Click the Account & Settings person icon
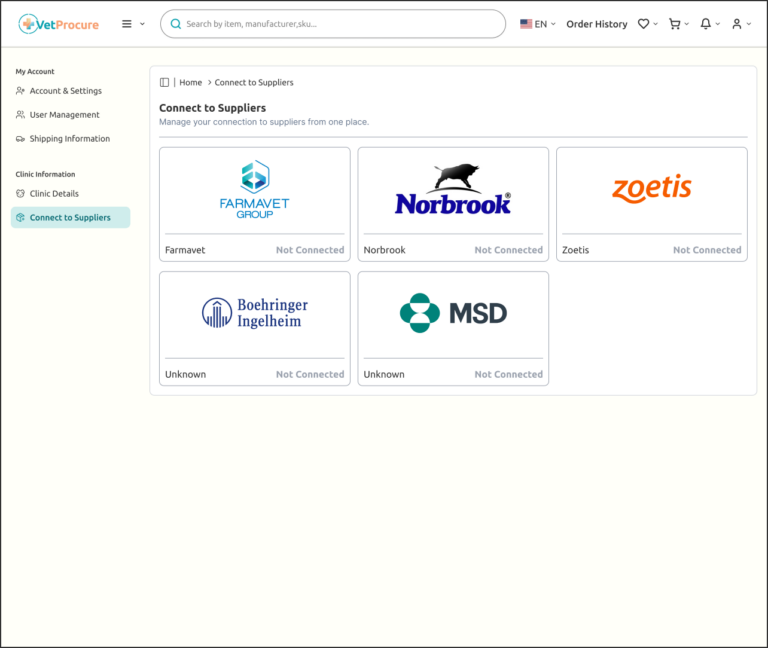Screen dimensions: 768x648 tap(20, 91)
